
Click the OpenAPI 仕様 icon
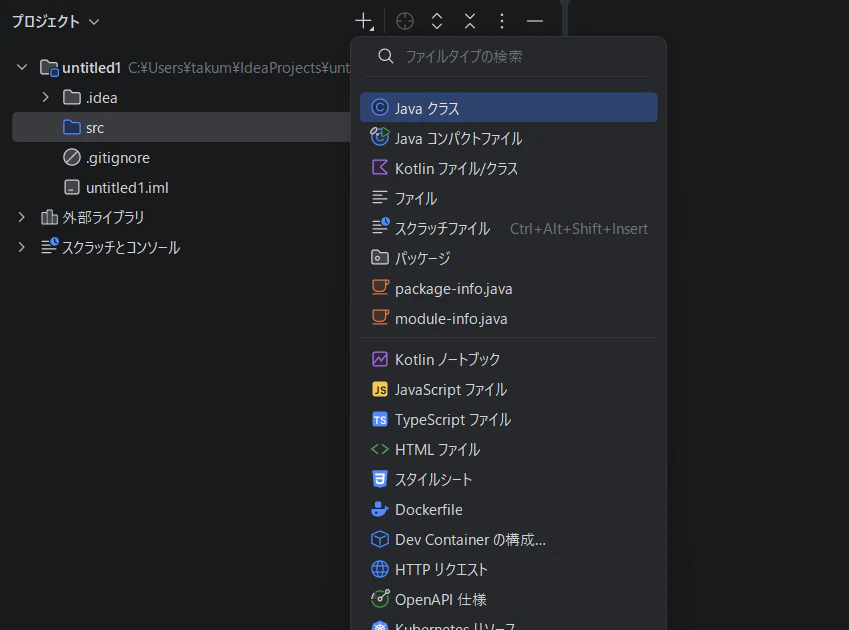pos(380,599)
